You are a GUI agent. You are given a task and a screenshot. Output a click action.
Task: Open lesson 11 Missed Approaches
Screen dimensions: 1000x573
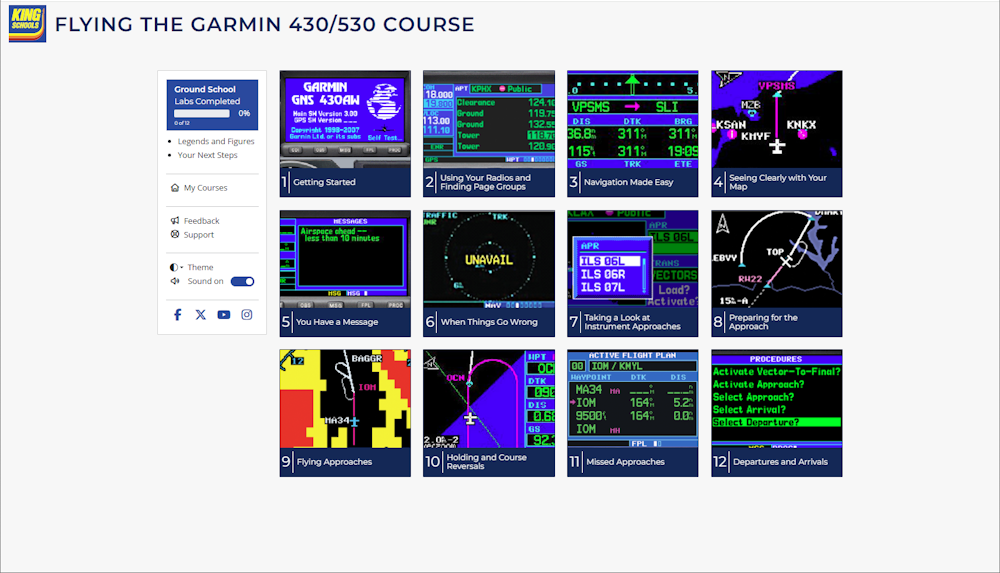tap(633, 413)
